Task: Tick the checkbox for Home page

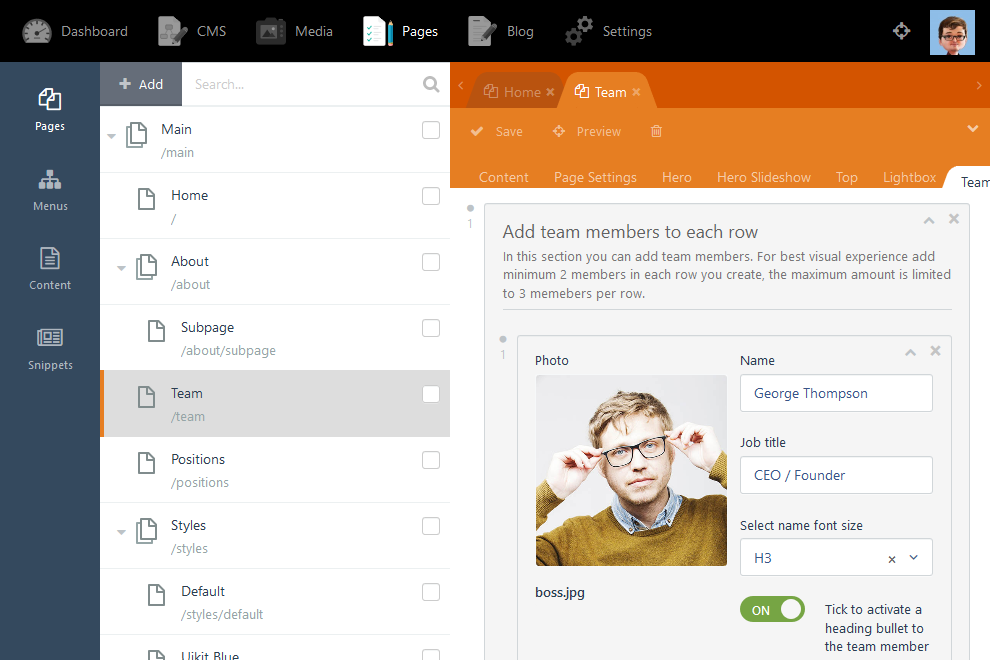Action: (x=431, y=196)
